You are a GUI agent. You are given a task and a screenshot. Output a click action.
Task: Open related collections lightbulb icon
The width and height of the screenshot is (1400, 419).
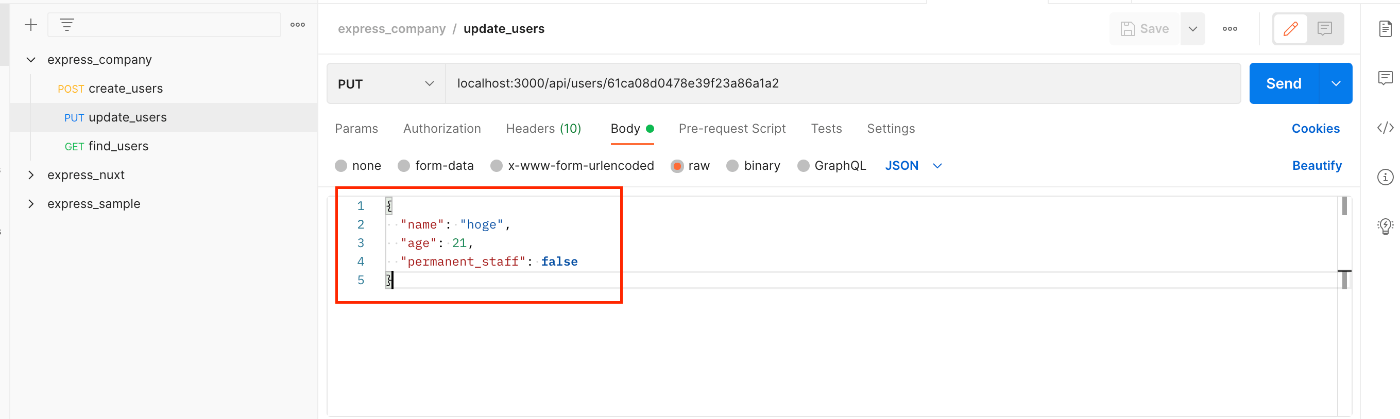(1385, 226)
